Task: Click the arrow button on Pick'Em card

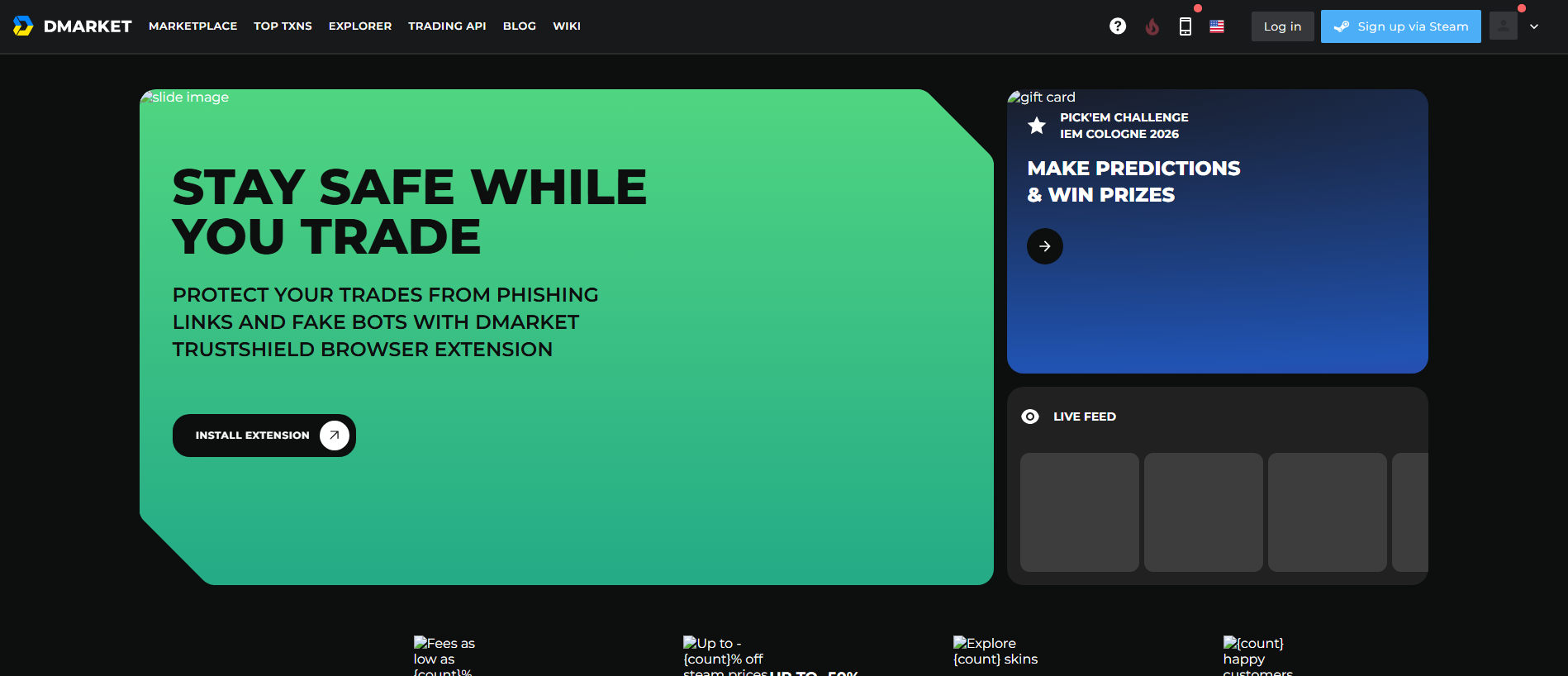Action: 1045,246
